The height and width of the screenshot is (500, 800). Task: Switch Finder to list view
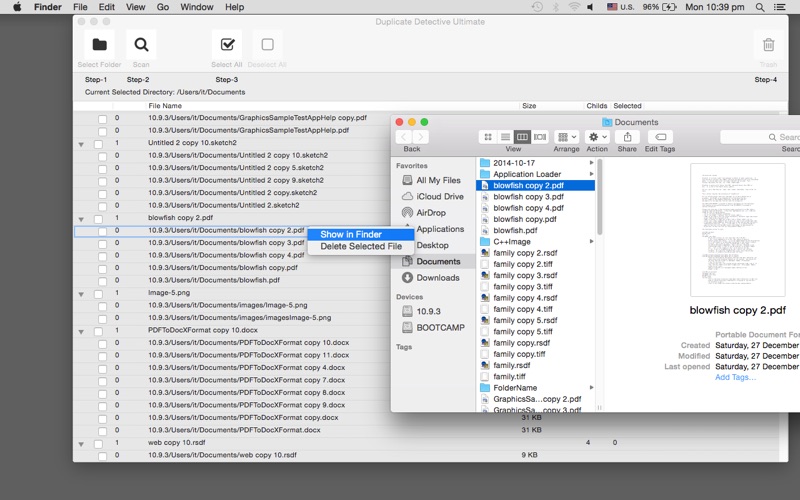[x=505, y=137]
